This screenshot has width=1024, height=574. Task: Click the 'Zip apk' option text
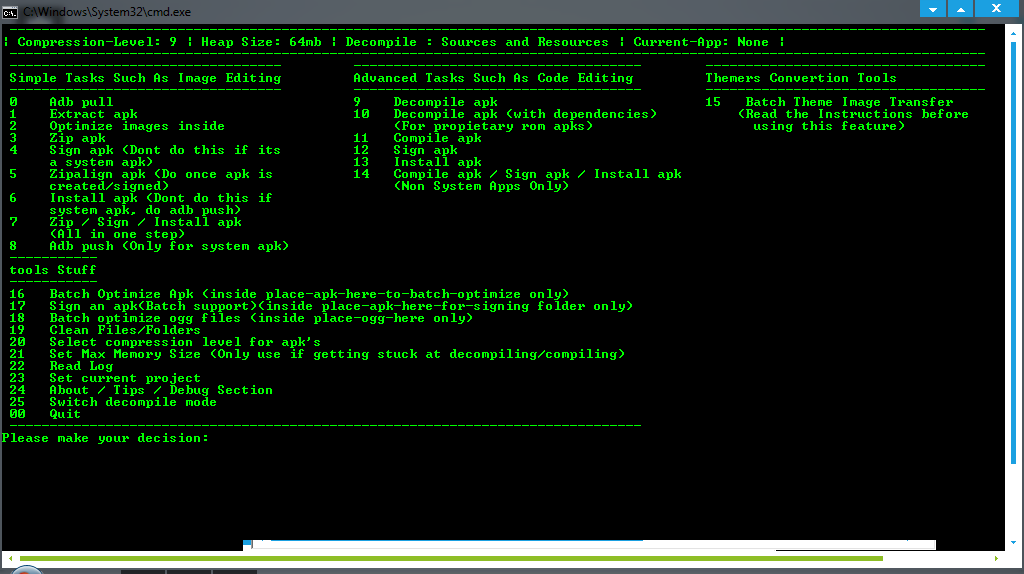(77, 138)
